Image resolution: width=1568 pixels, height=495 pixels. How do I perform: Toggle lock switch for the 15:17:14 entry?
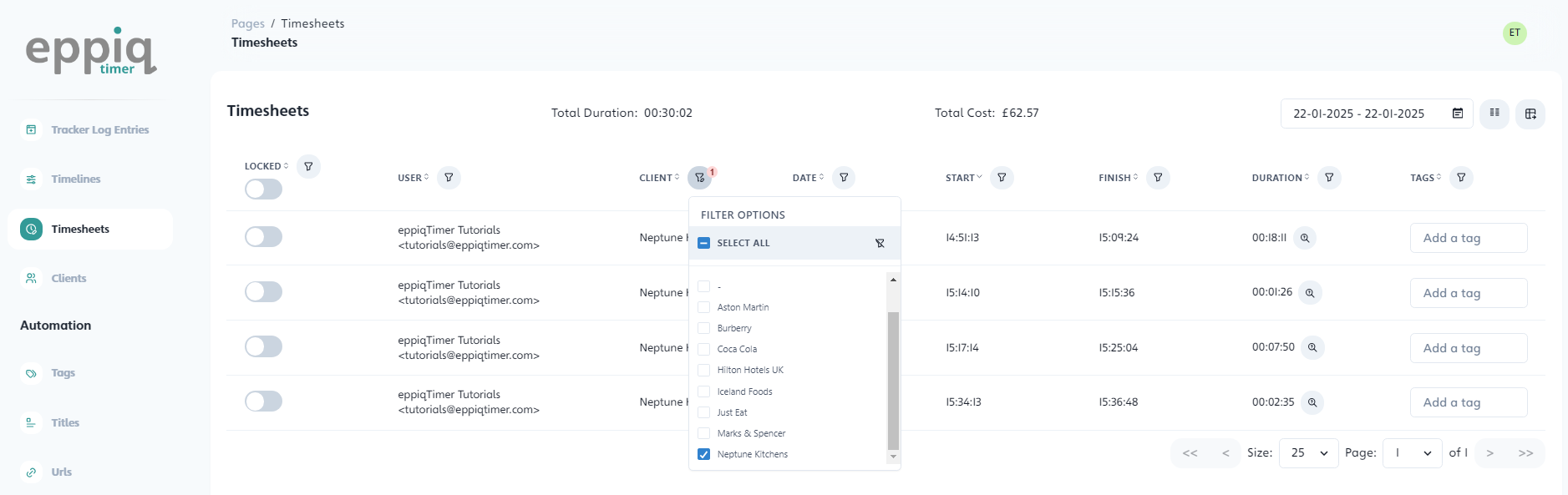[263, 346]
